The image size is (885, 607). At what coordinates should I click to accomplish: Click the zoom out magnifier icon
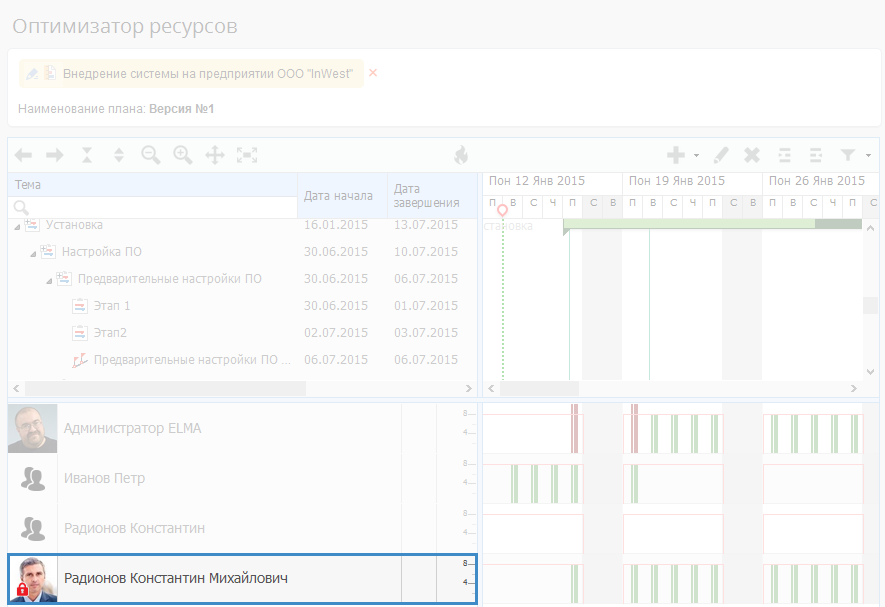pos(151,155)
